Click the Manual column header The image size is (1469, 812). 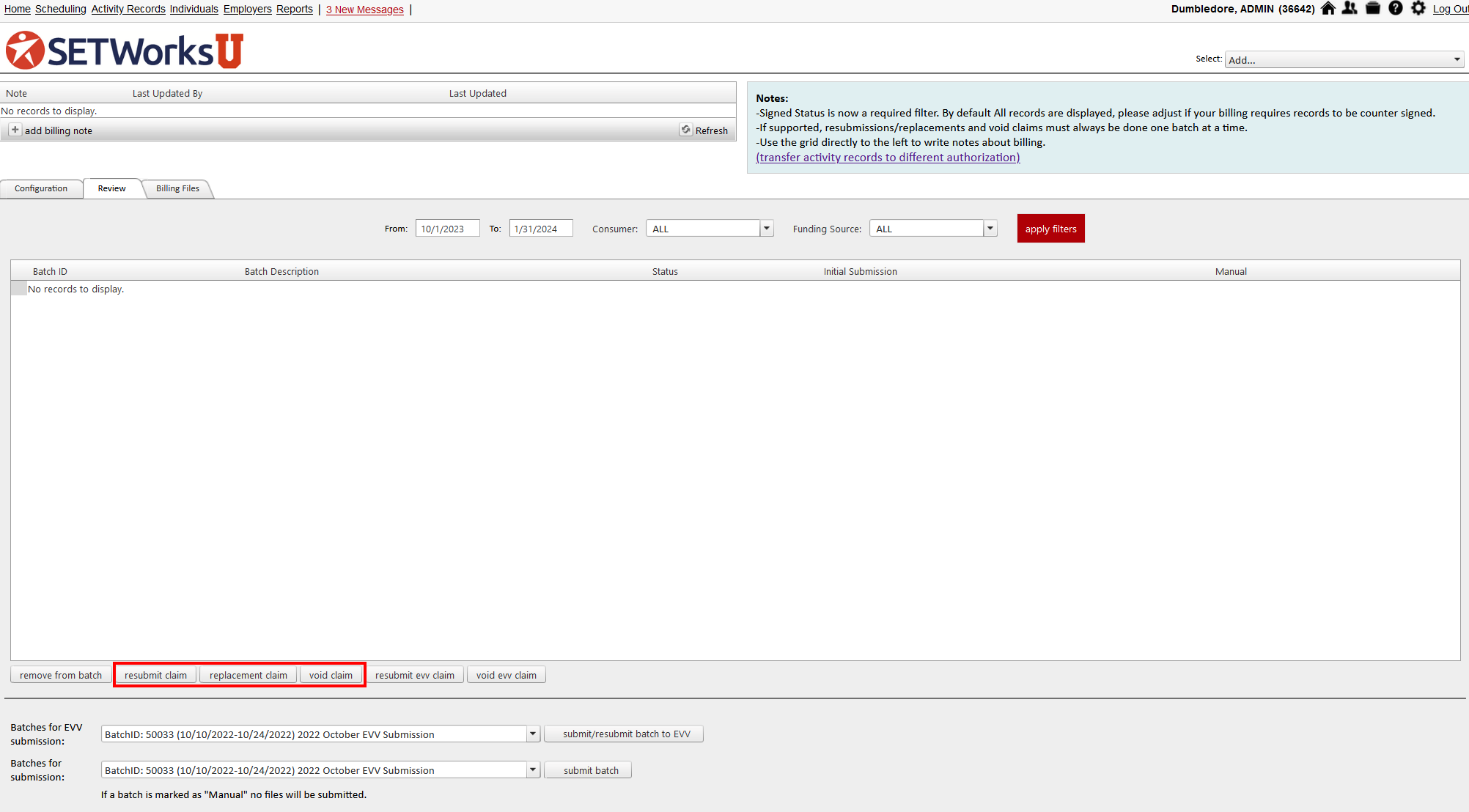point(1231,271)
